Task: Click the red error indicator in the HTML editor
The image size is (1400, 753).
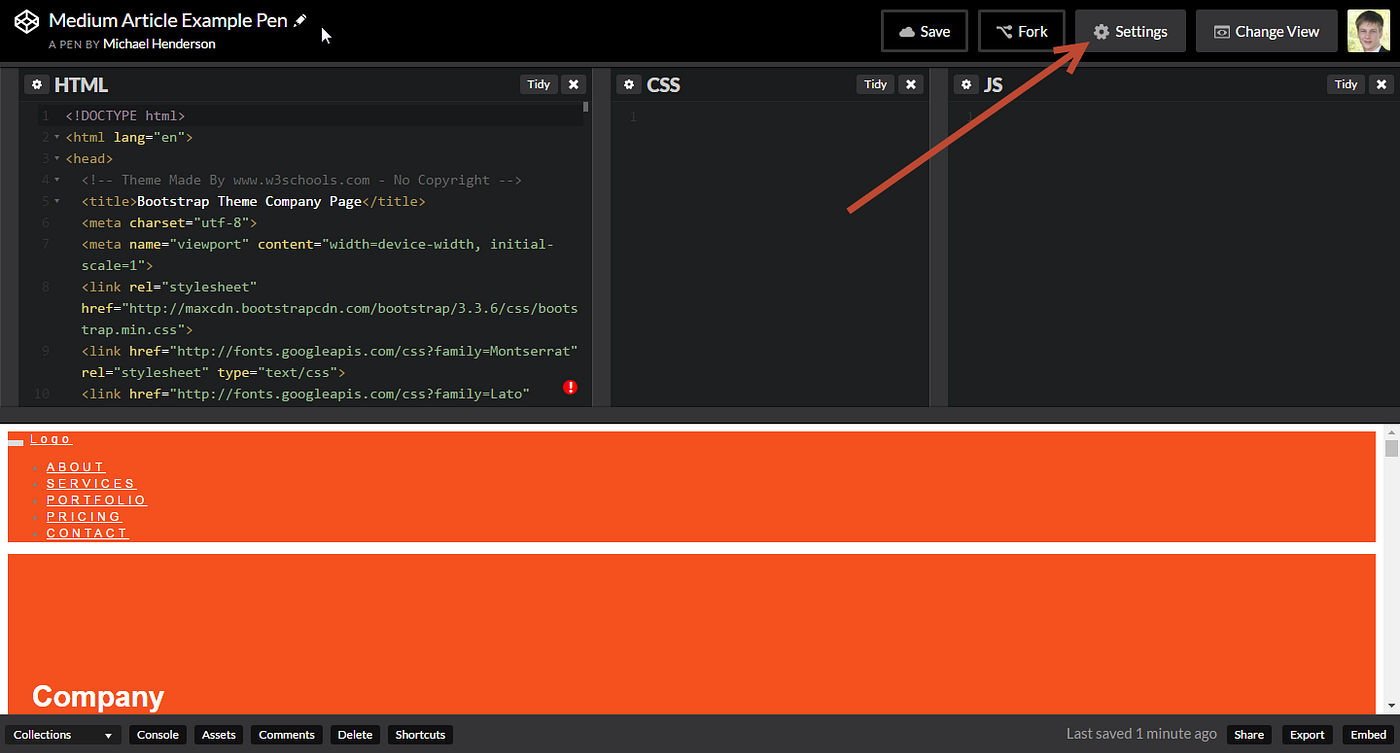Action: (570, 387)
